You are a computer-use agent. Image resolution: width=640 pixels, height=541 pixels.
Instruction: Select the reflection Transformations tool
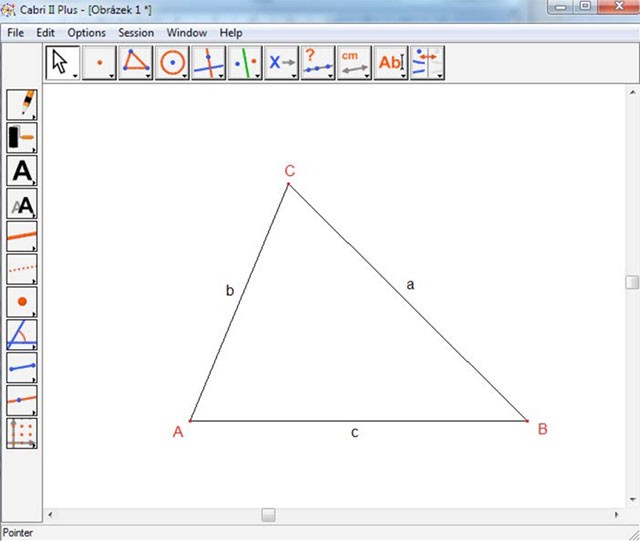[x=244, y=63]
